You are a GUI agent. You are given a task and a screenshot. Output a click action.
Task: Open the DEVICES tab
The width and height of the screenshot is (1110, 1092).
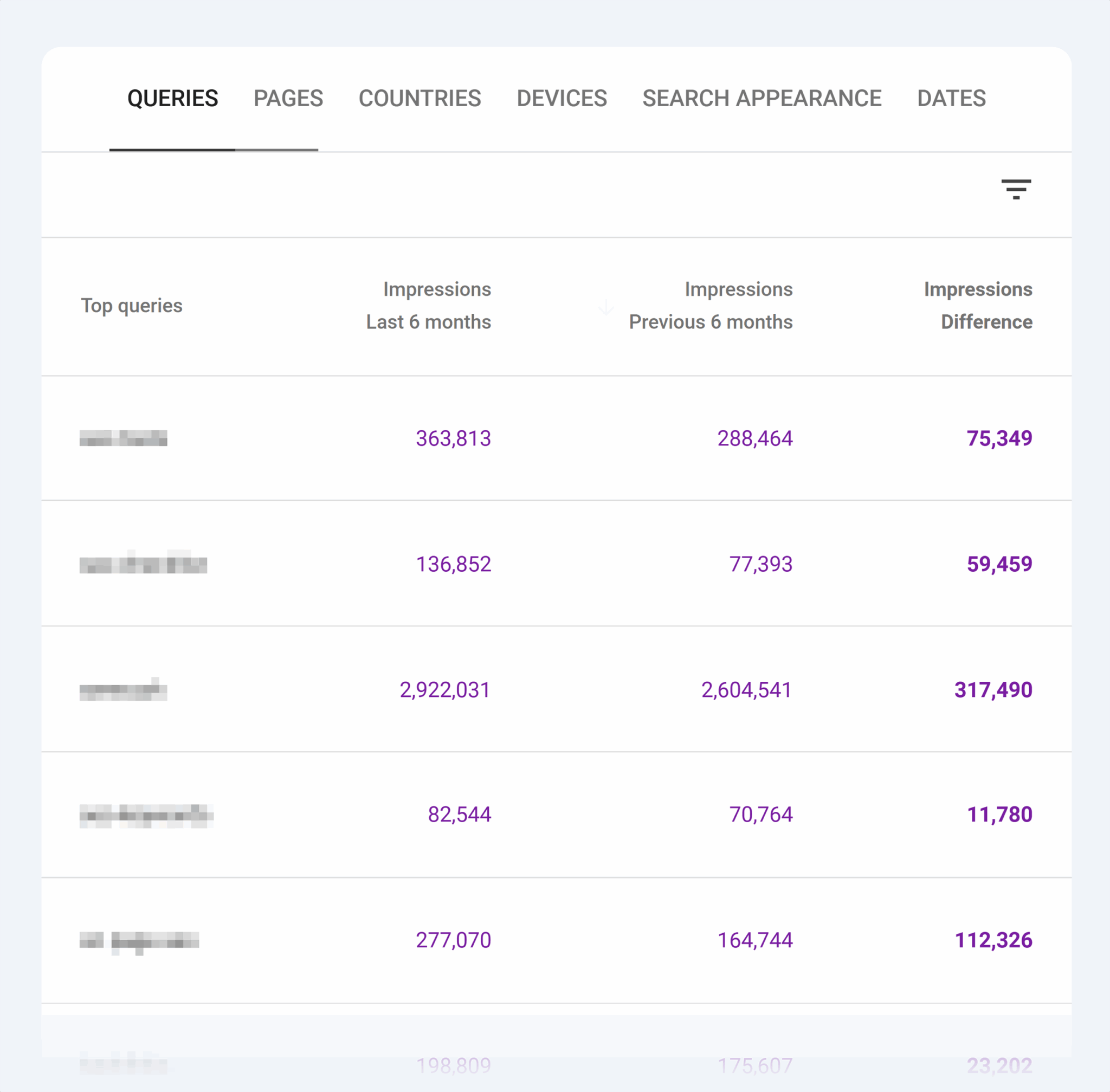coord(562,98)
